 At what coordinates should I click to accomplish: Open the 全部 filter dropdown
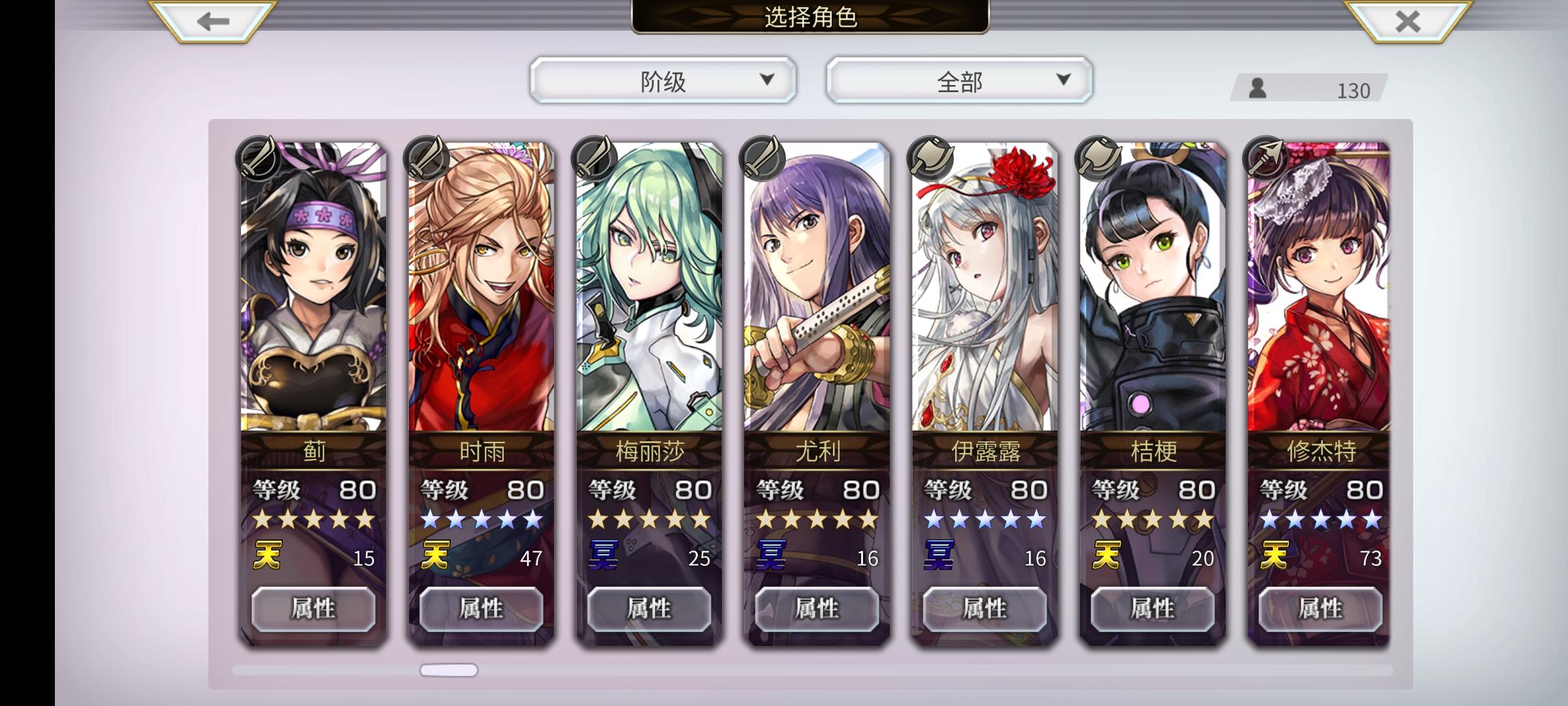pyautogui.click(x=959, y=80)
